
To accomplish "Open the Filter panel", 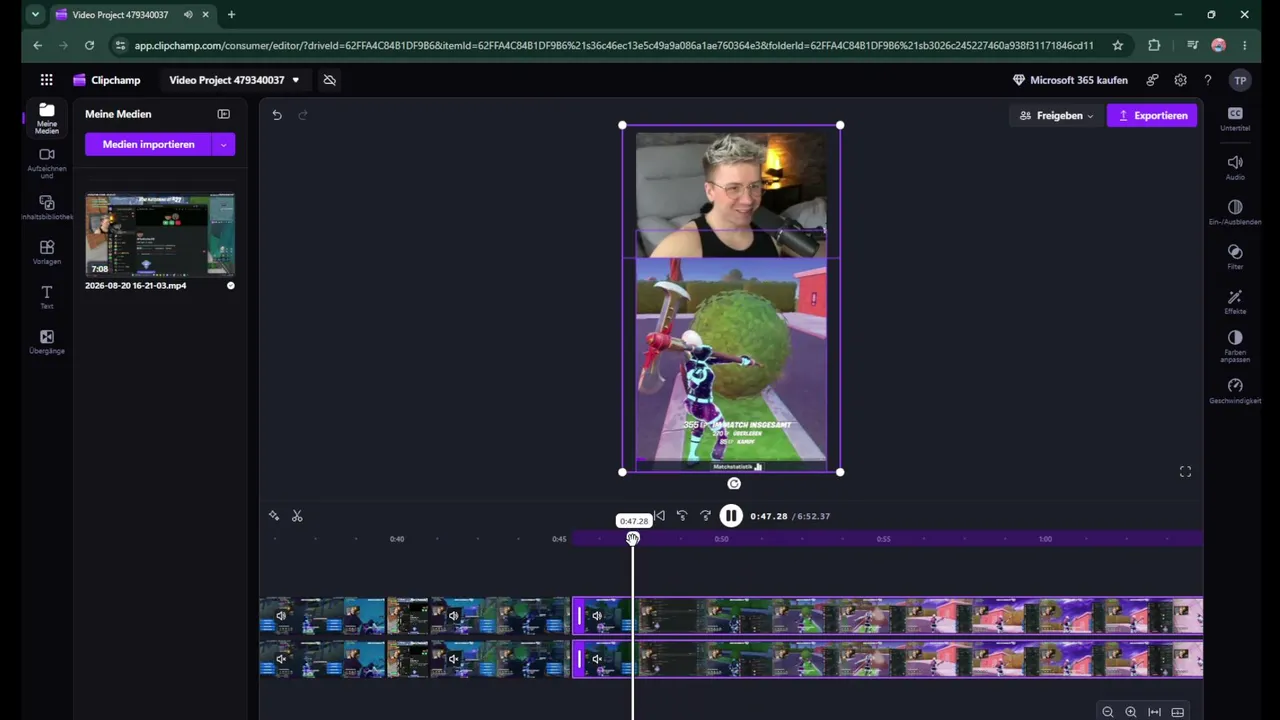I will click(1235, 257).
